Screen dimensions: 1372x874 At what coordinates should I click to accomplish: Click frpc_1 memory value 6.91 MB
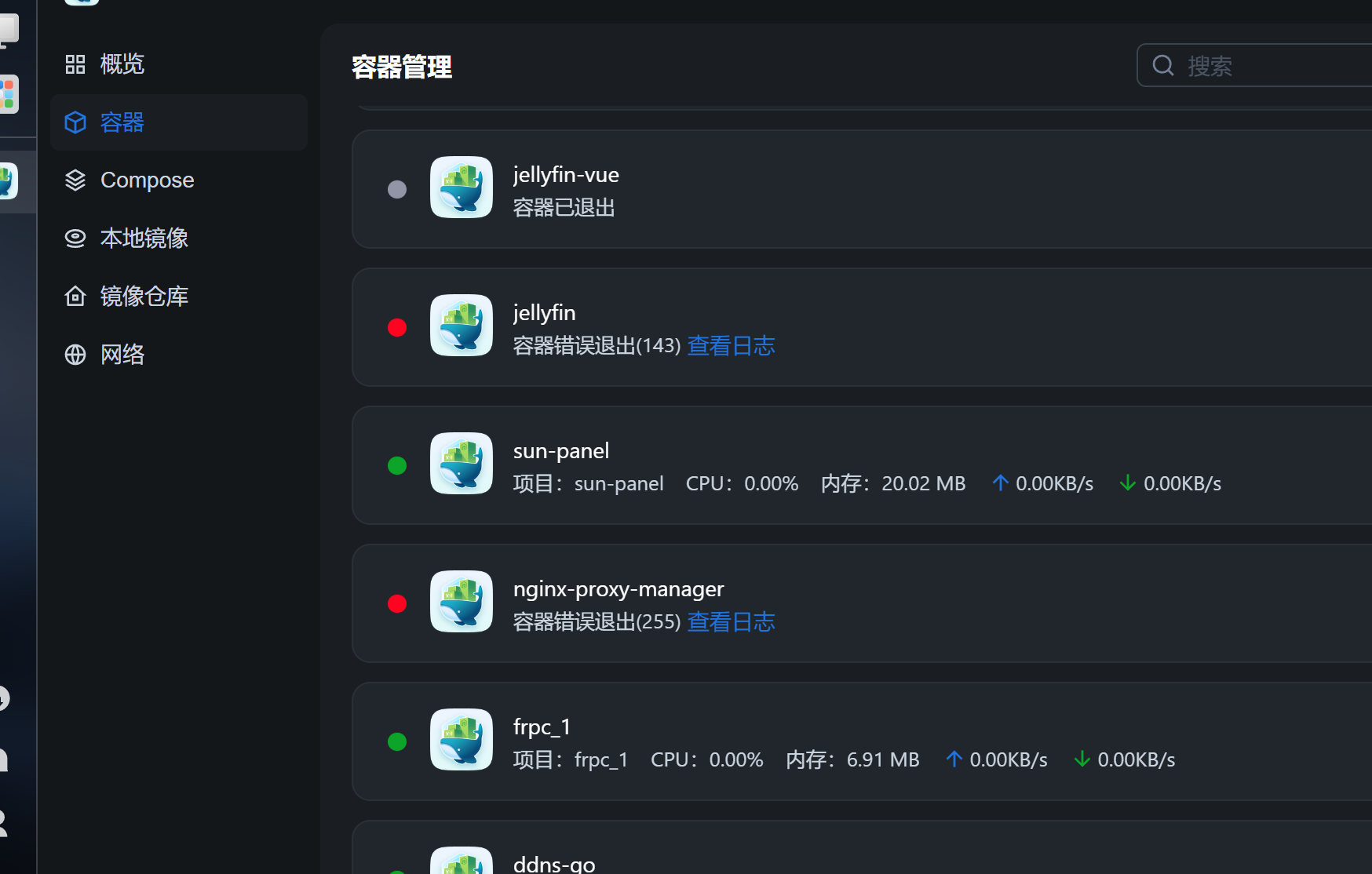(x=883, y=759)
